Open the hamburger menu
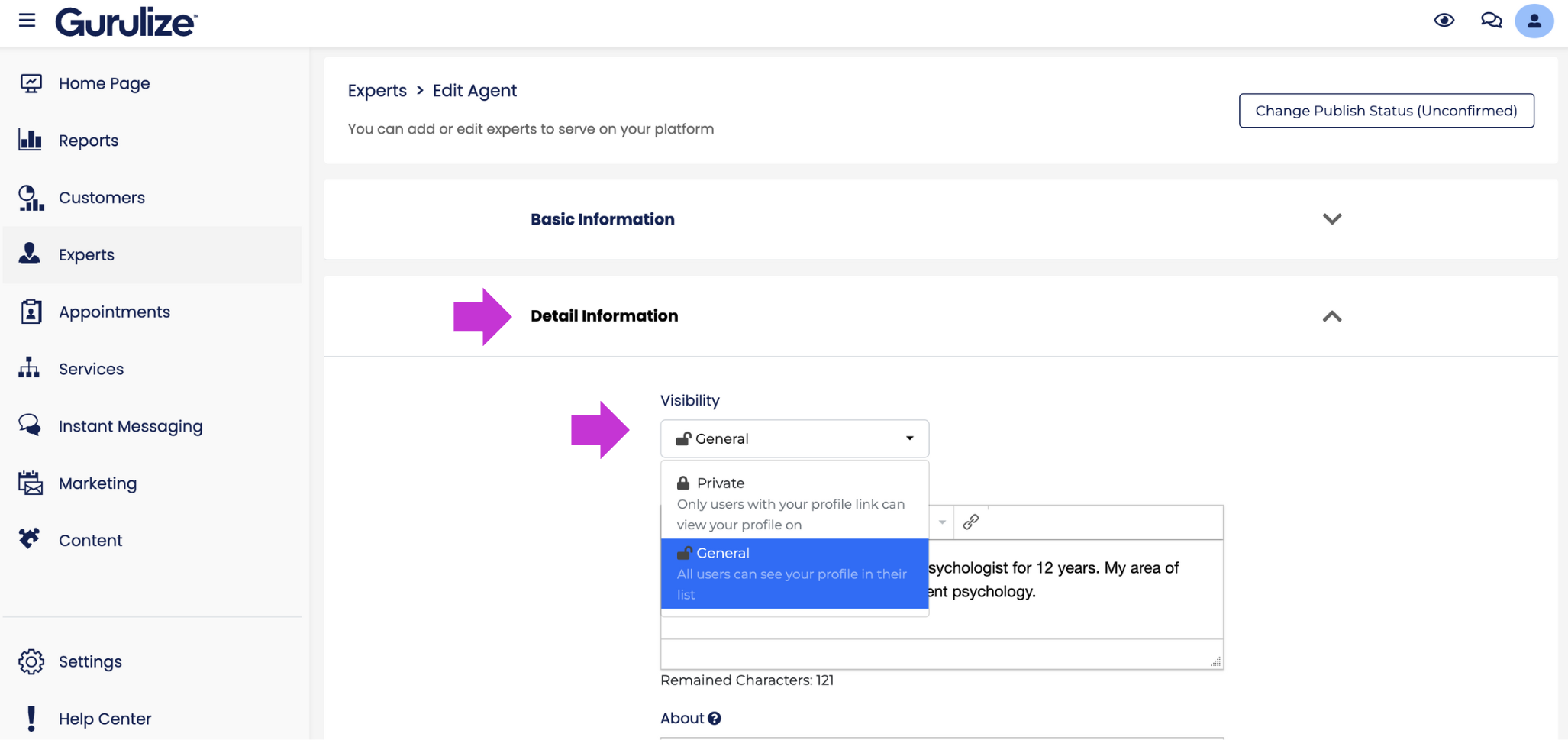 (27, 20)
